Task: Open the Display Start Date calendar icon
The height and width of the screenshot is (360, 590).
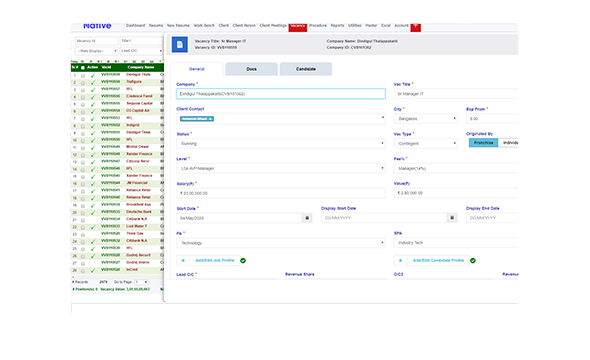Action: click(x=452, y=218)
